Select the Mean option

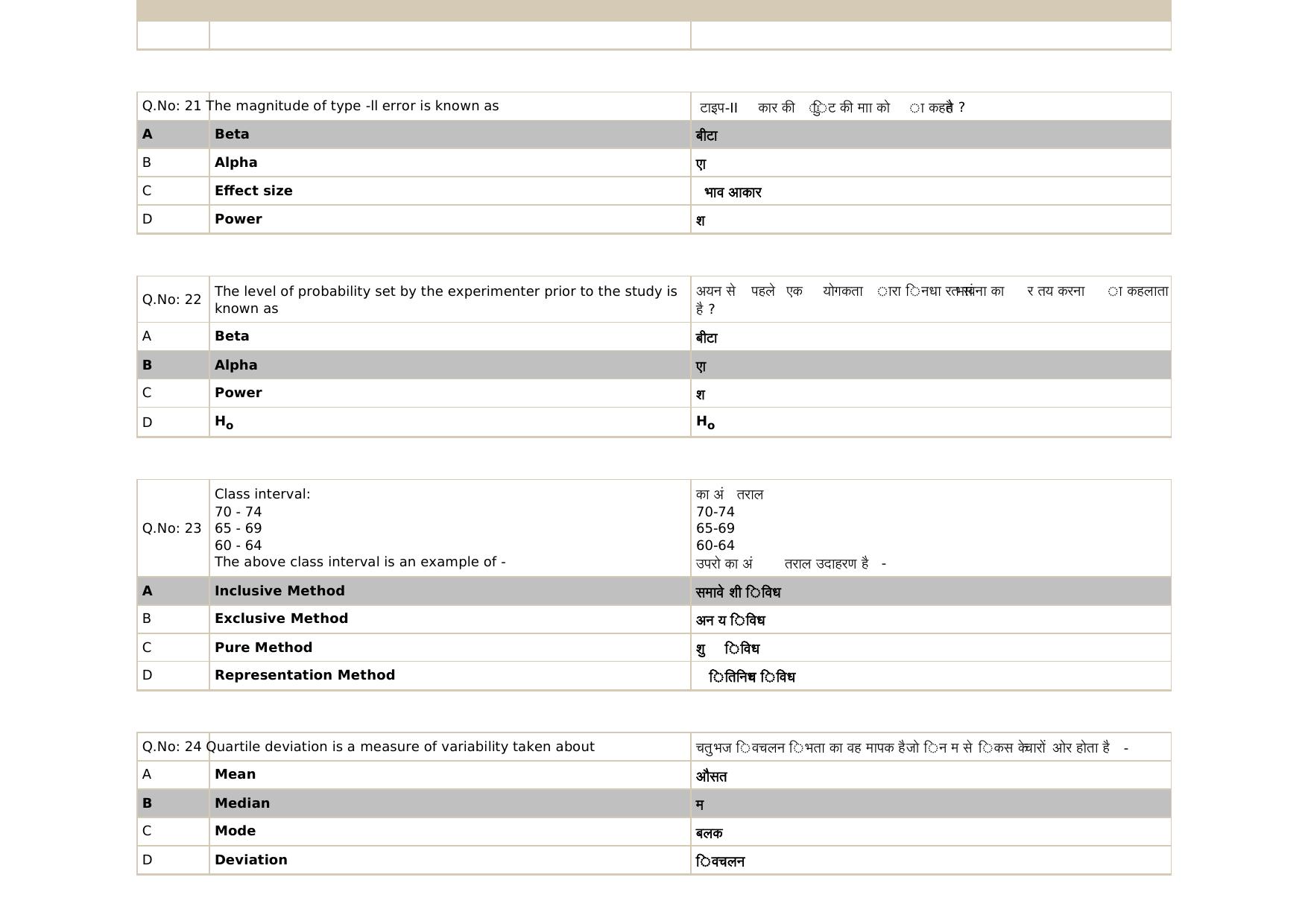click(x=235, y=774)
